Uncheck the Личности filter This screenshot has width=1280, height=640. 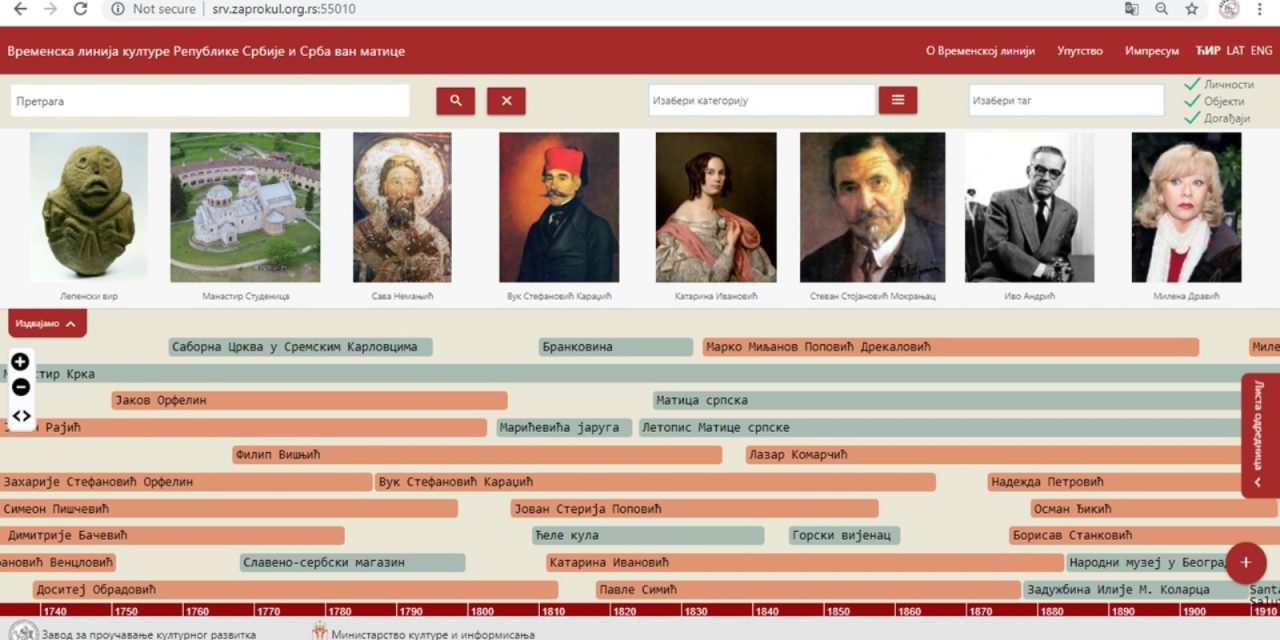pos(1192,84)
